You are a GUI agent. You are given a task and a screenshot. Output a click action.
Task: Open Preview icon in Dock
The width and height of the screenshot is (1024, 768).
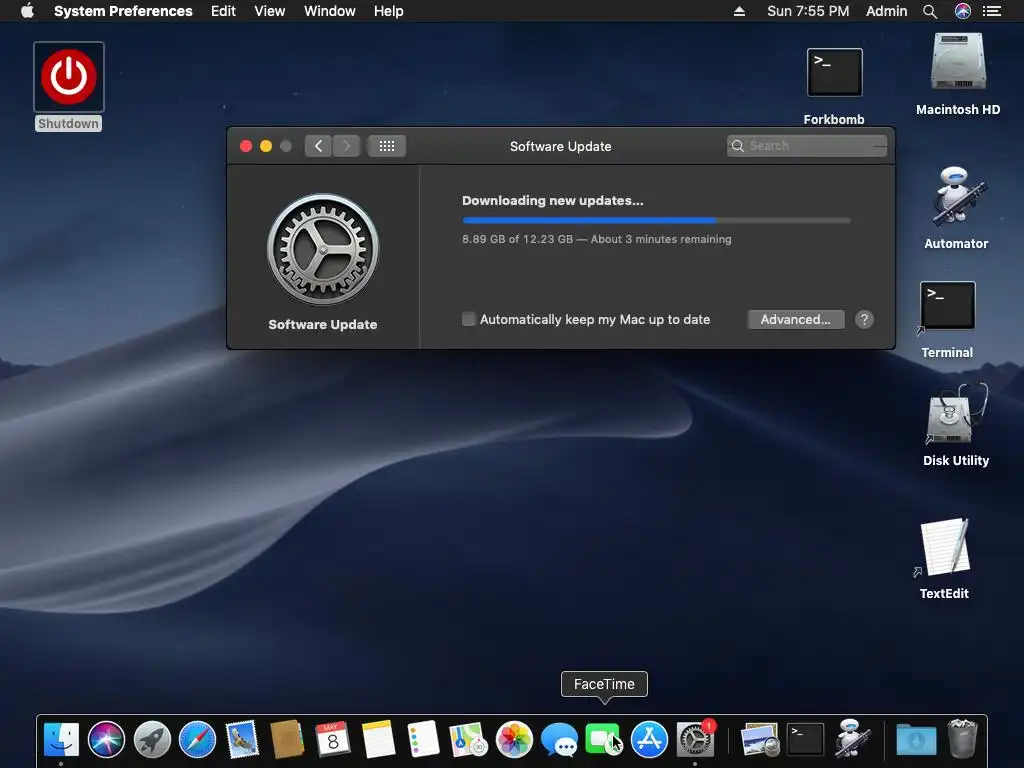click(760, 739)
